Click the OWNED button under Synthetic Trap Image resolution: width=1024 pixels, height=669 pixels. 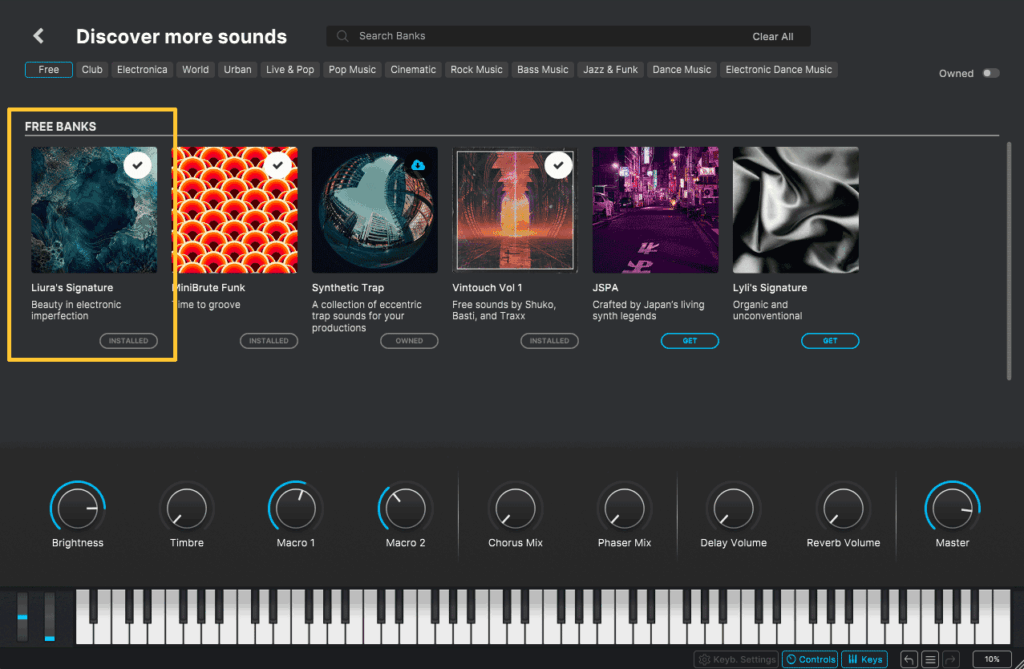tap(409, 340)
